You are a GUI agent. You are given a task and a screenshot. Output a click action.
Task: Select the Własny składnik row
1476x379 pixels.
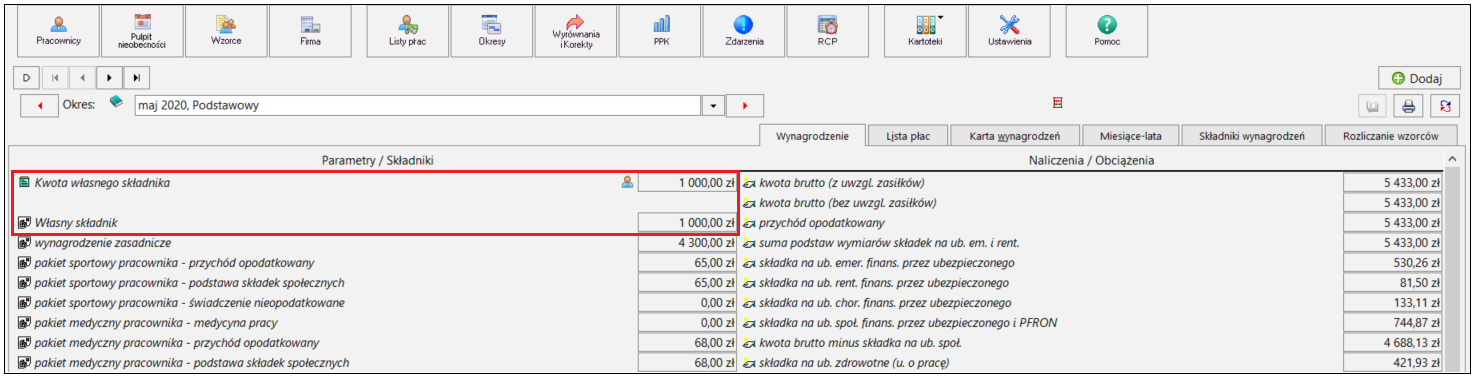[376, 222]
